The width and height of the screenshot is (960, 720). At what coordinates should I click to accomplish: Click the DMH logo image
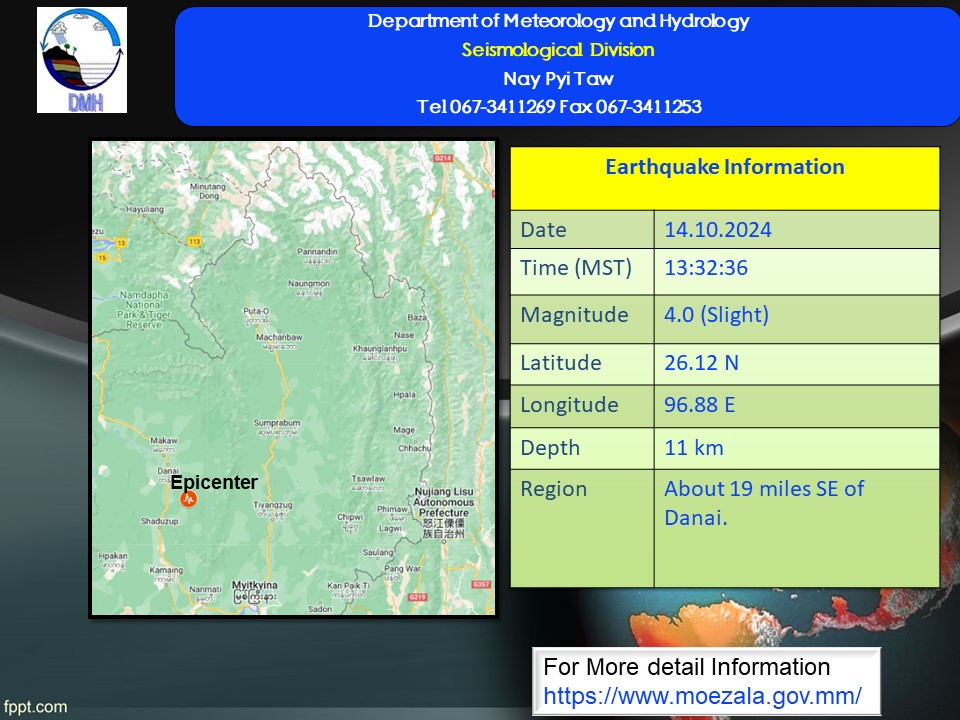82,60
